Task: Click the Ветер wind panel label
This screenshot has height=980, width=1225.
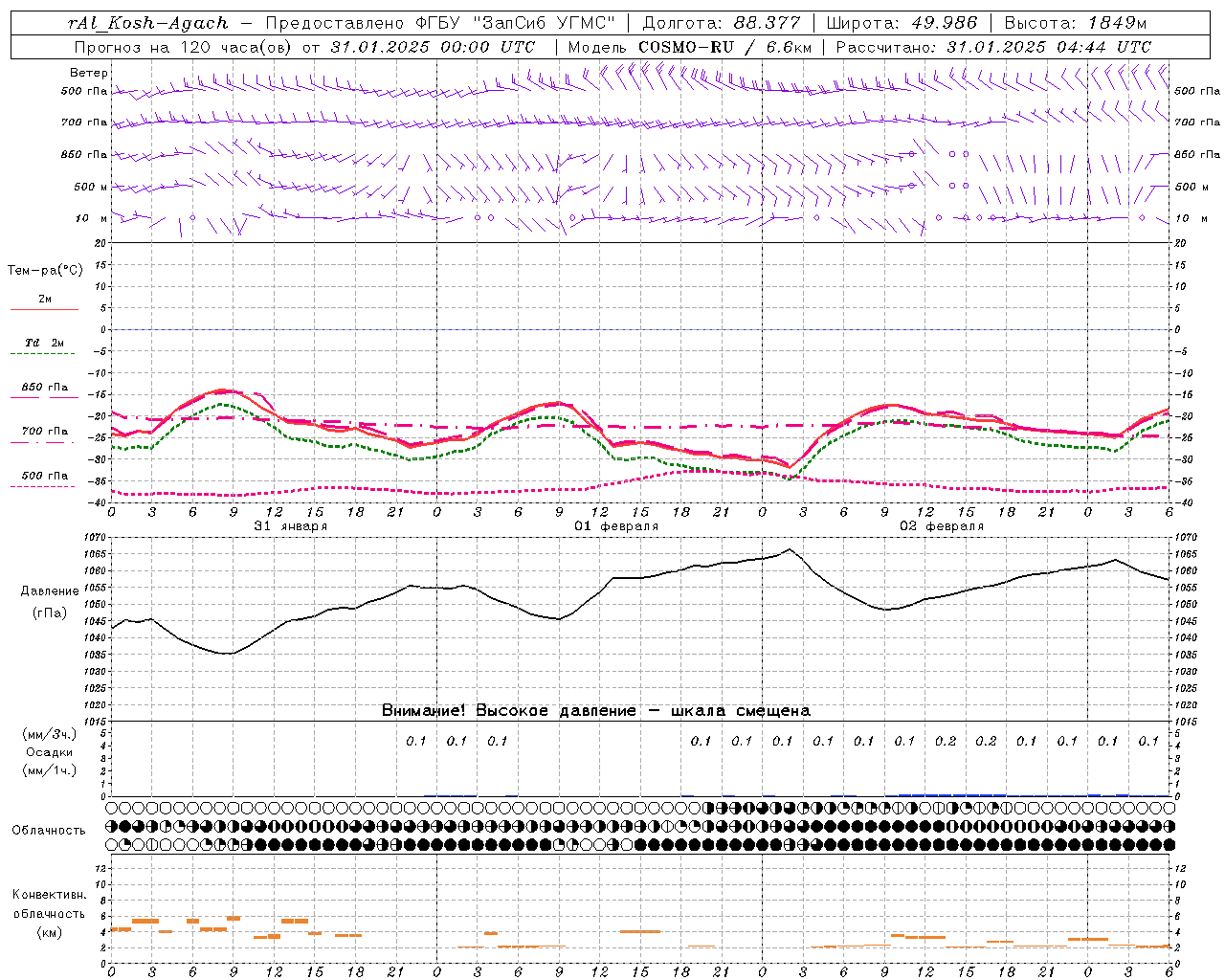Action: tap(89, 73)
